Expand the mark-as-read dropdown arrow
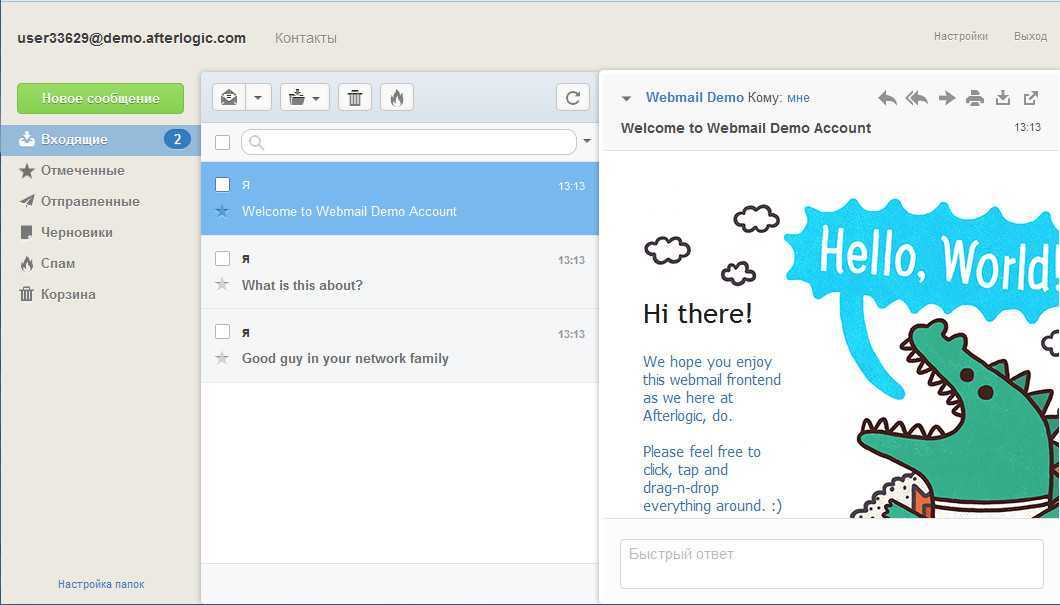 [258, 97]
